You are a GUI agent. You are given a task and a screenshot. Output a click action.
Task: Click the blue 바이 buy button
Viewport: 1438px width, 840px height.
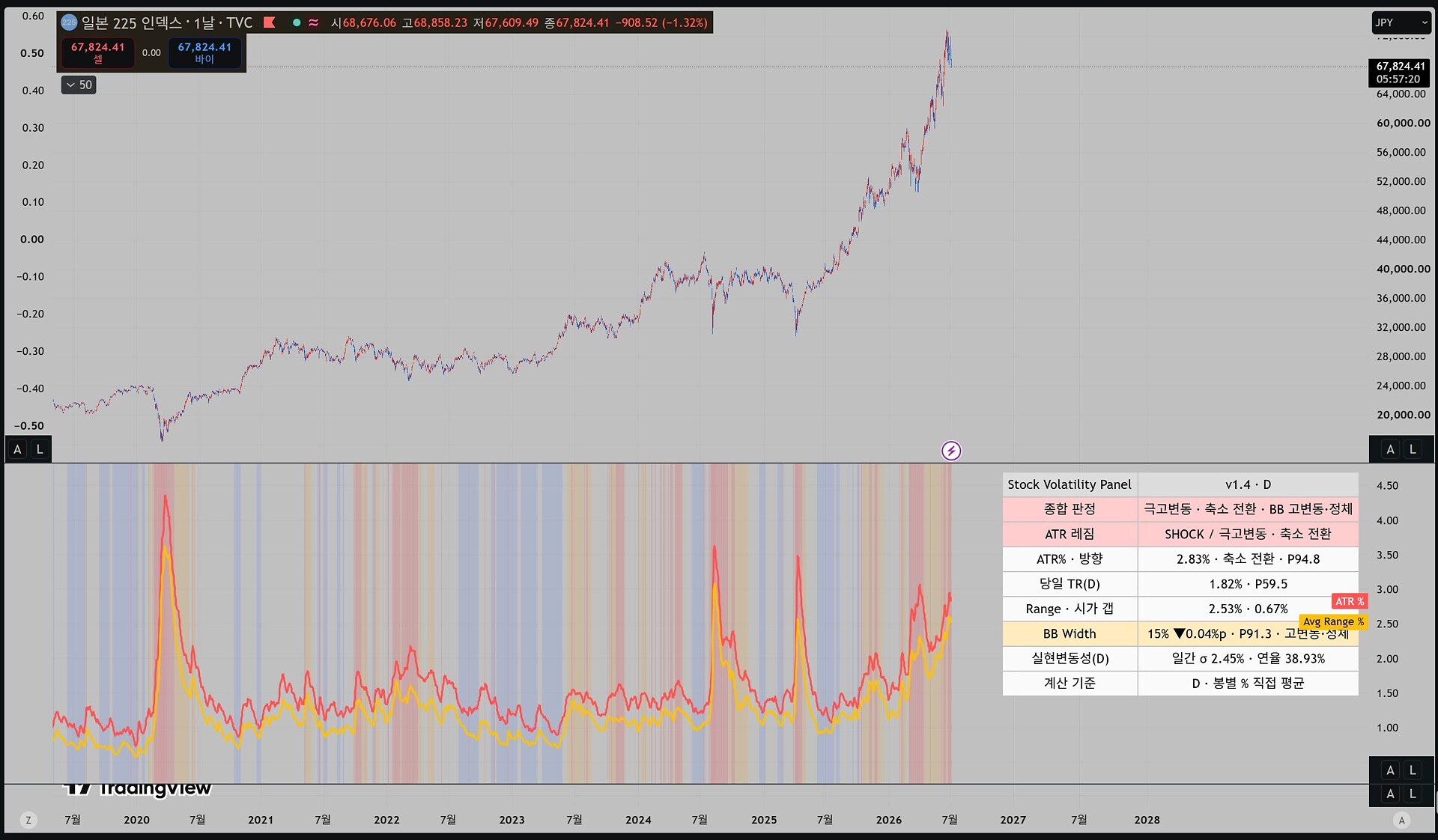(204, 52)
